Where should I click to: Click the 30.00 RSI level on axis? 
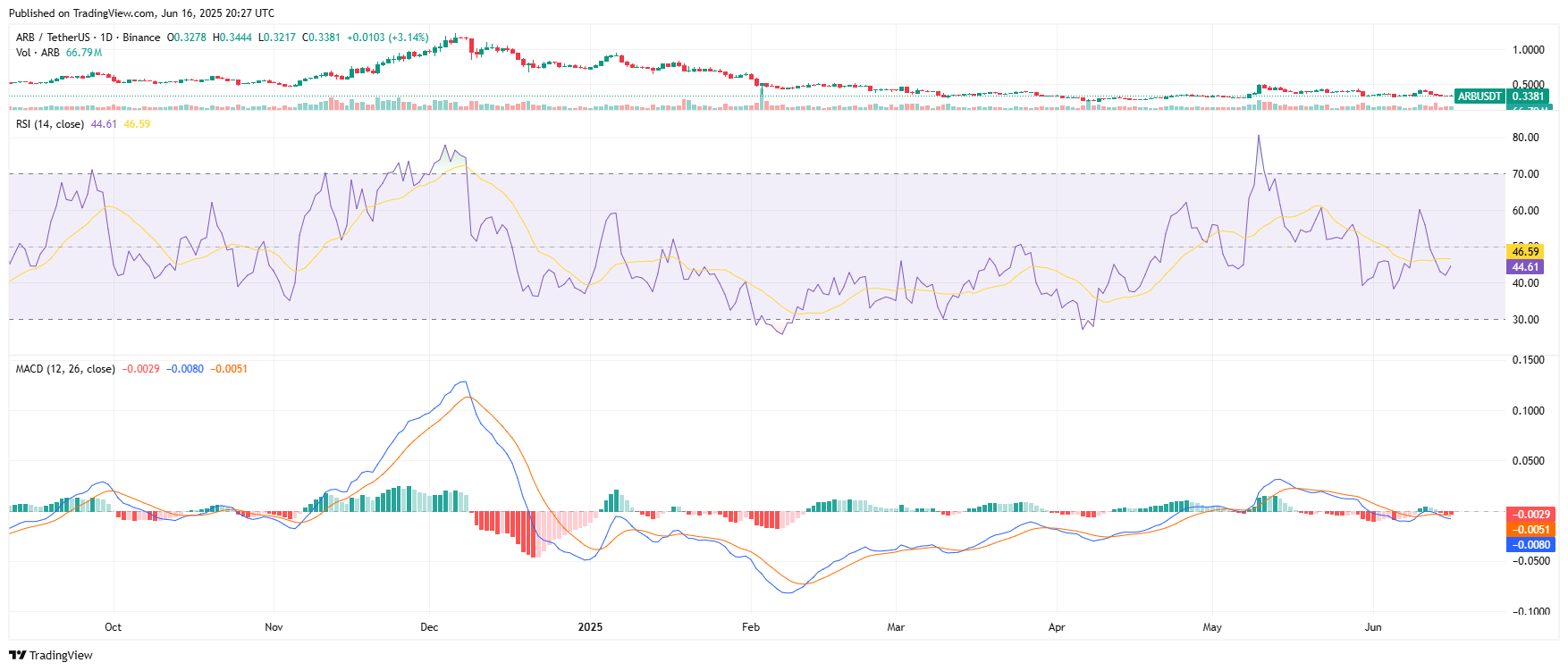tap(1525, 320)
